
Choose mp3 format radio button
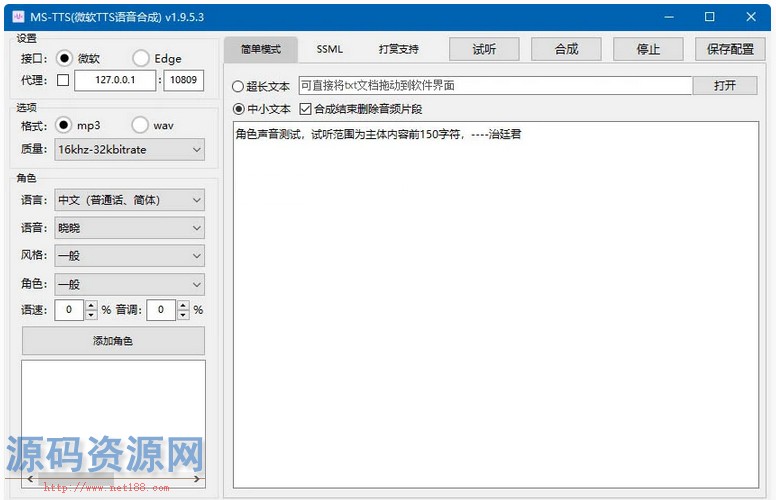(63, 125)
